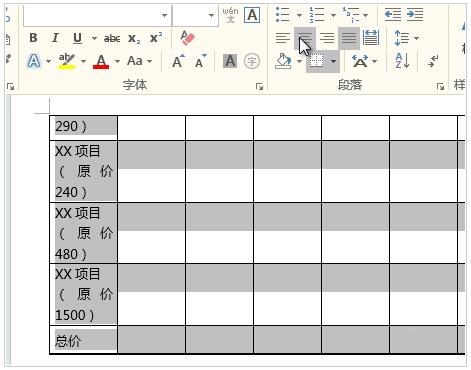
Task: Click the cell with 原价 480
Action: [x=83, y=233]
